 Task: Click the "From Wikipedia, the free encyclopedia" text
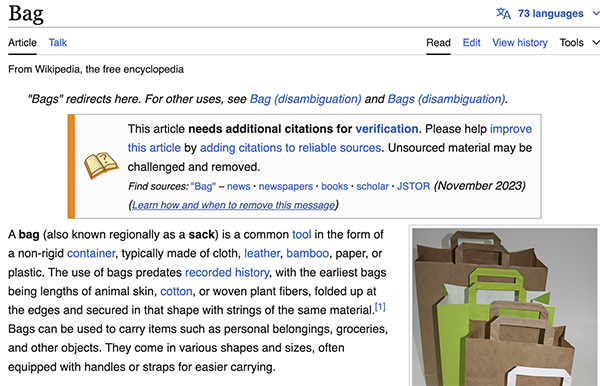pos(96,69)
